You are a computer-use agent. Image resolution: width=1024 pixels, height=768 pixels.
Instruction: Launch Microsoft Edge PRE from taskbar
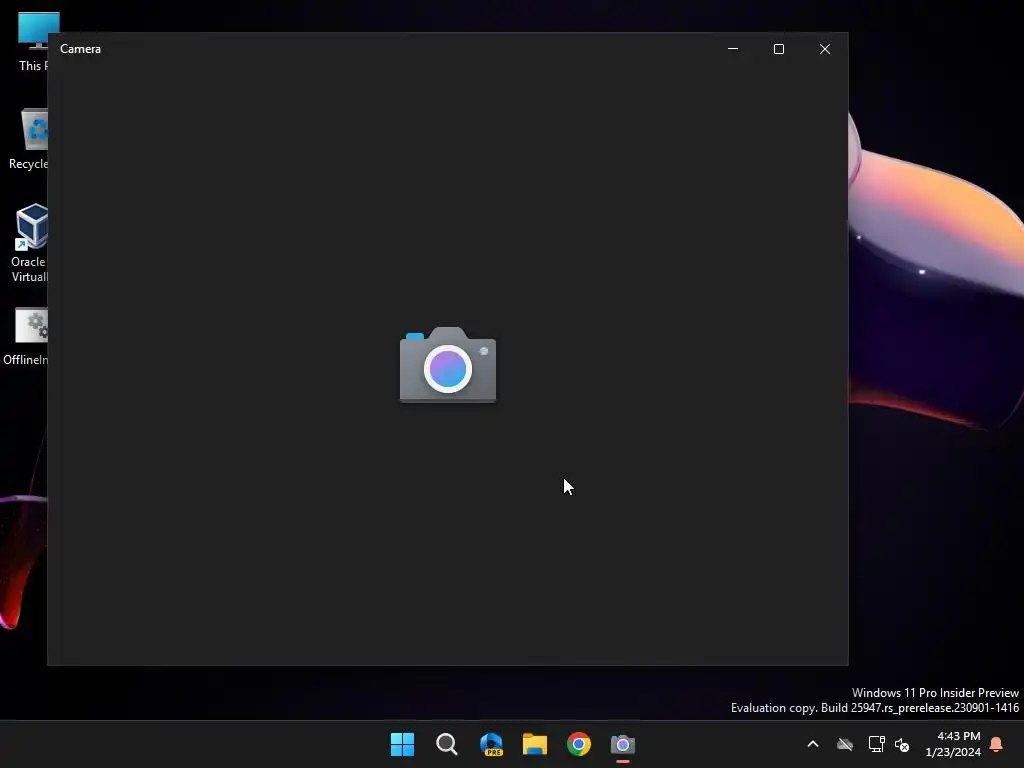pos(491,744)
